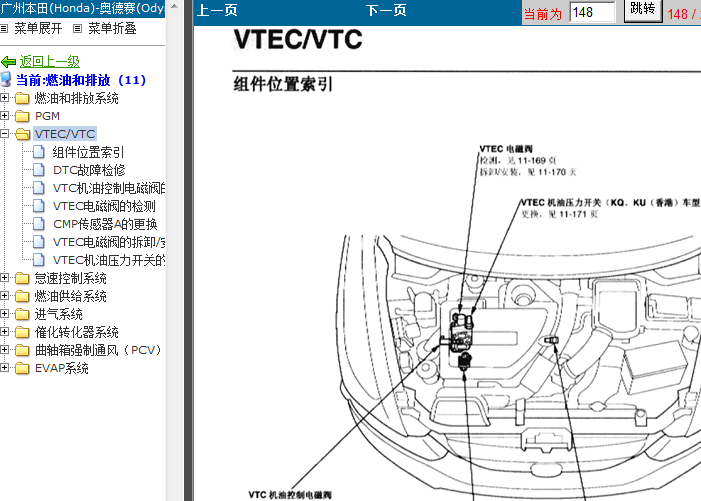Viewport: 701px width, 501px height.
Task: Open VTEC电磁阀的检测 in the tree
Action: [104, 206]
